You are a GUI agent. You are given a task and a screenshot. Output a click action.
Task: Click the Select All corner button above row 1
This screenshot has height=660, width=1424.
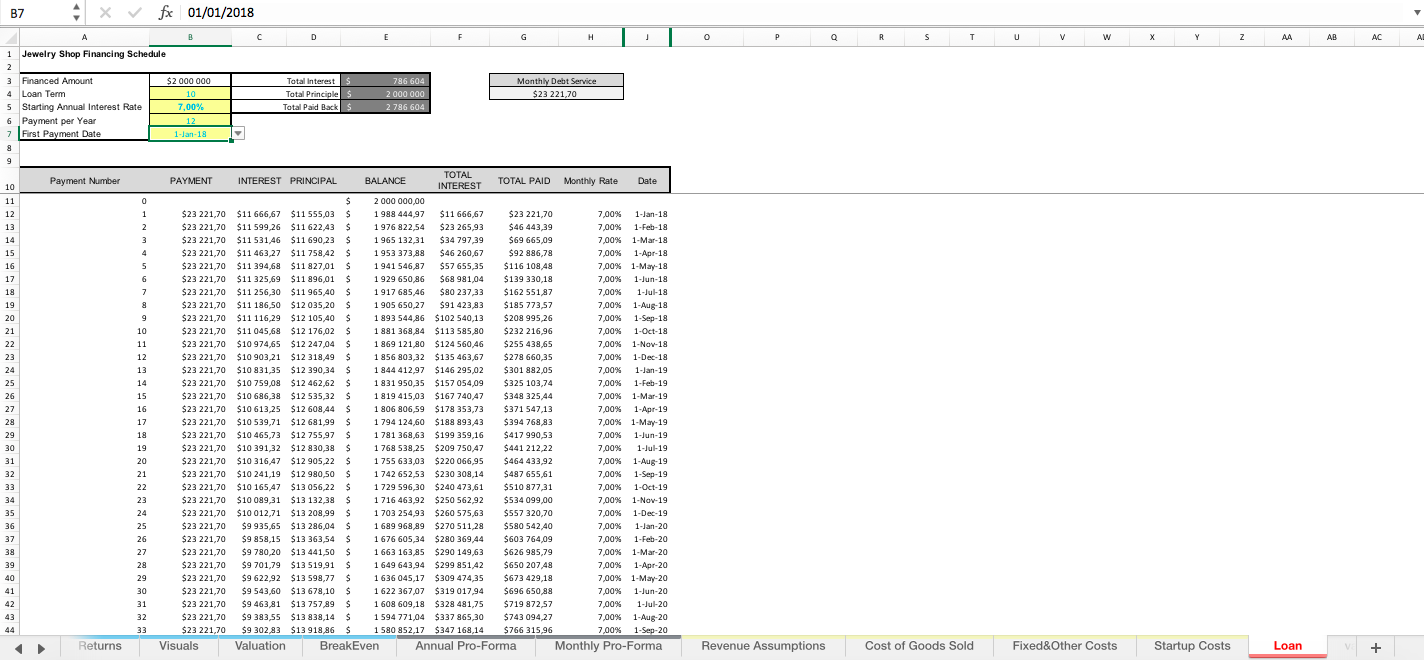click(x=10, y=36)
